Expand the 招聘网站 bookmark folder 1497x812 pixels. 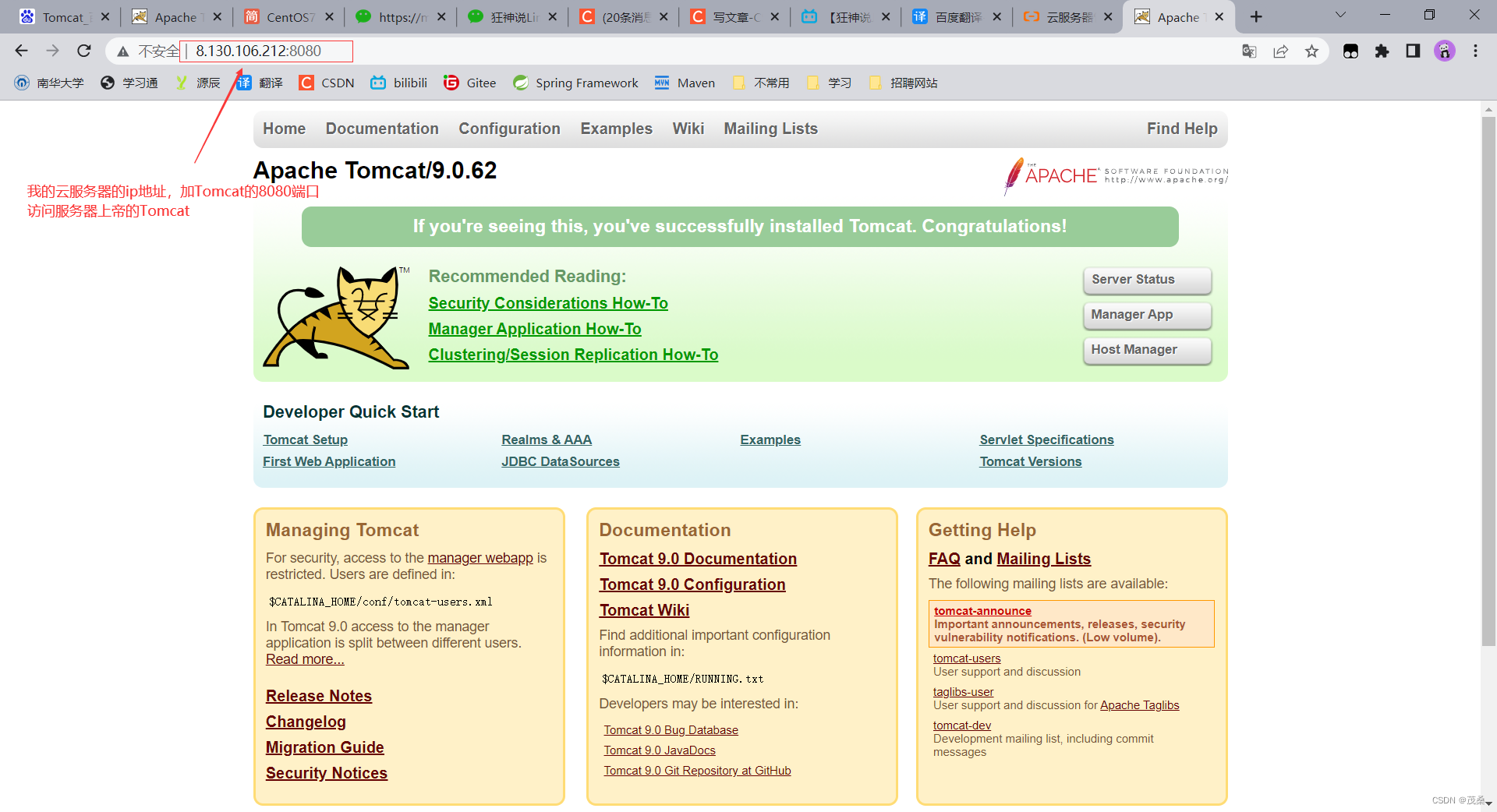pyautogui.click(x=904, y=83)
